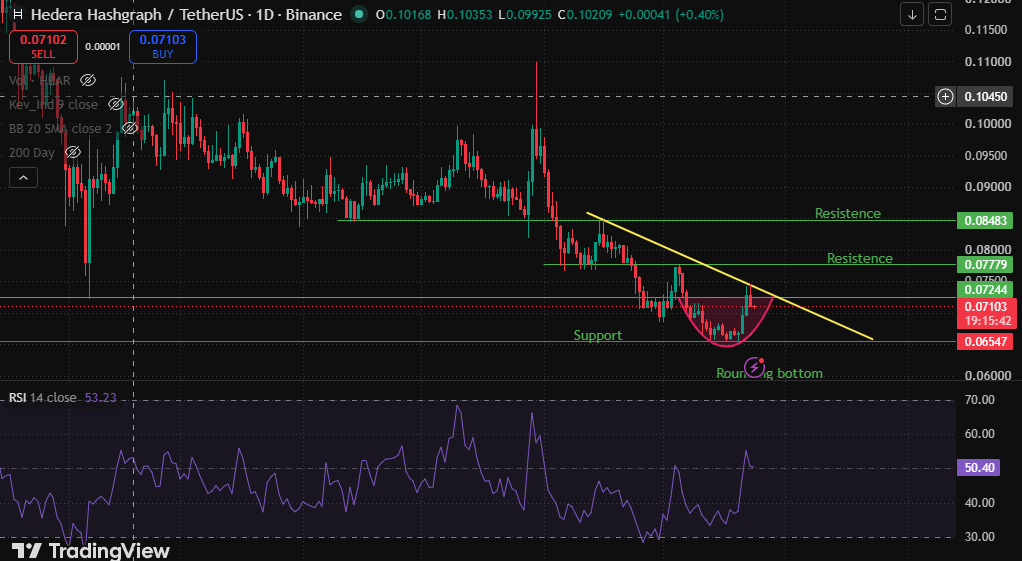Toggle visibility of Kev_Ind 9 close indicator

pyautogui.click(x=116, y=104)
